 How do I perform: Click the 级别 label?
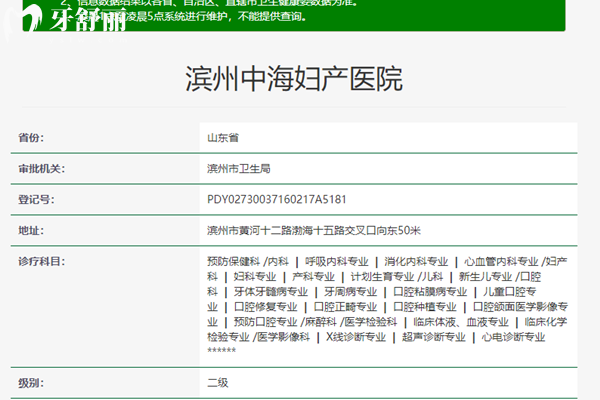[31, 383]
